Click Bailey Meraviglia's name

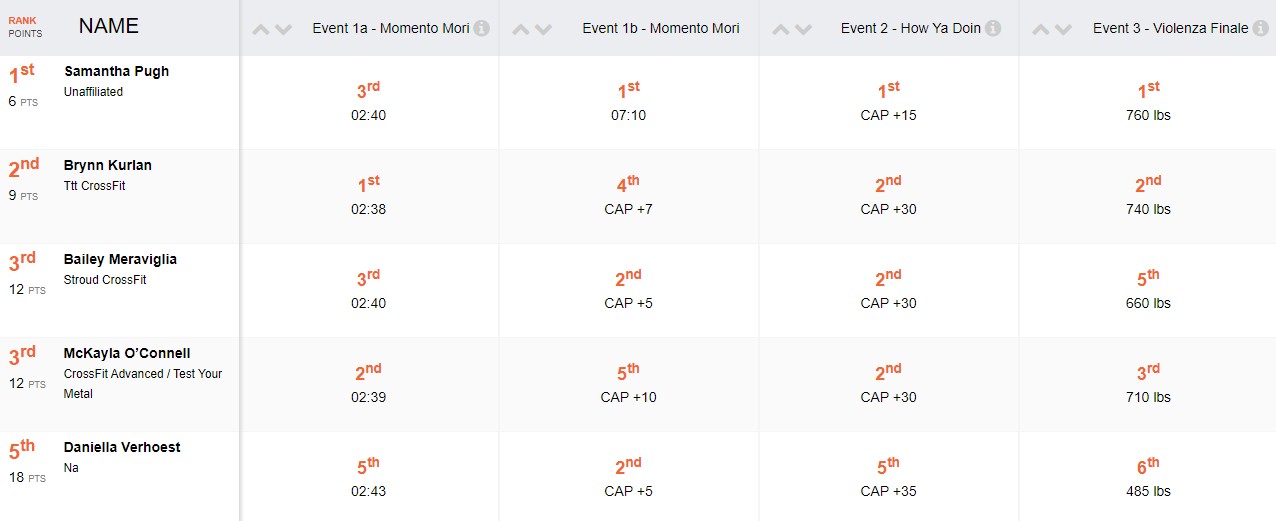pos(120,260)
